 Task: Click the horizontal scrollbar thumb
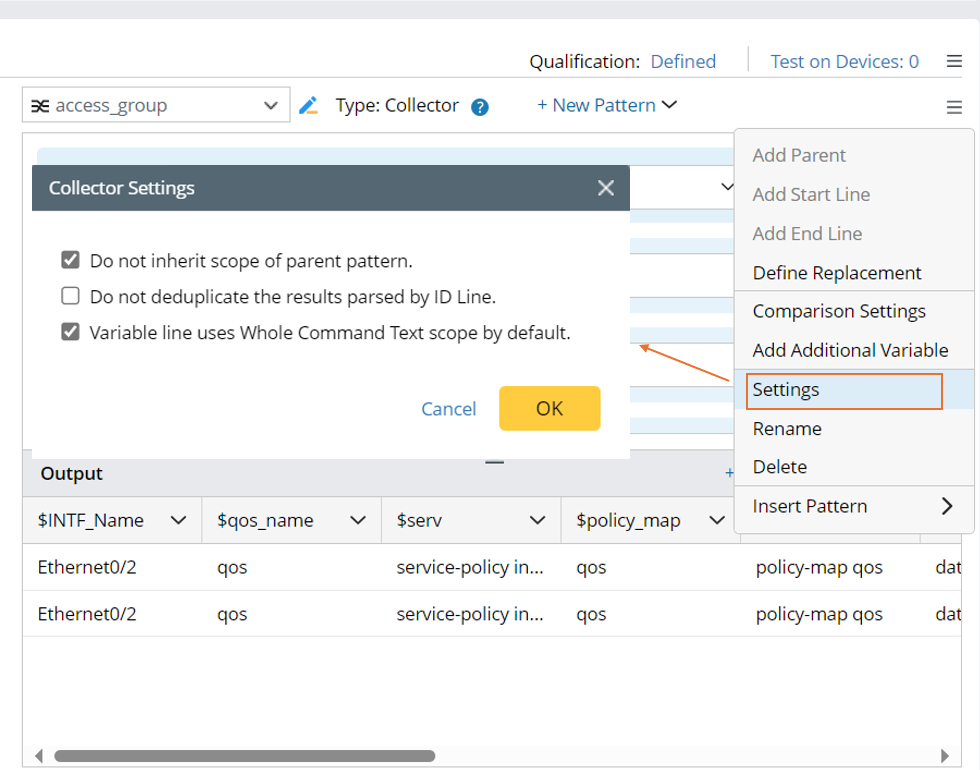pyautogui.click(x=244, y=756)
